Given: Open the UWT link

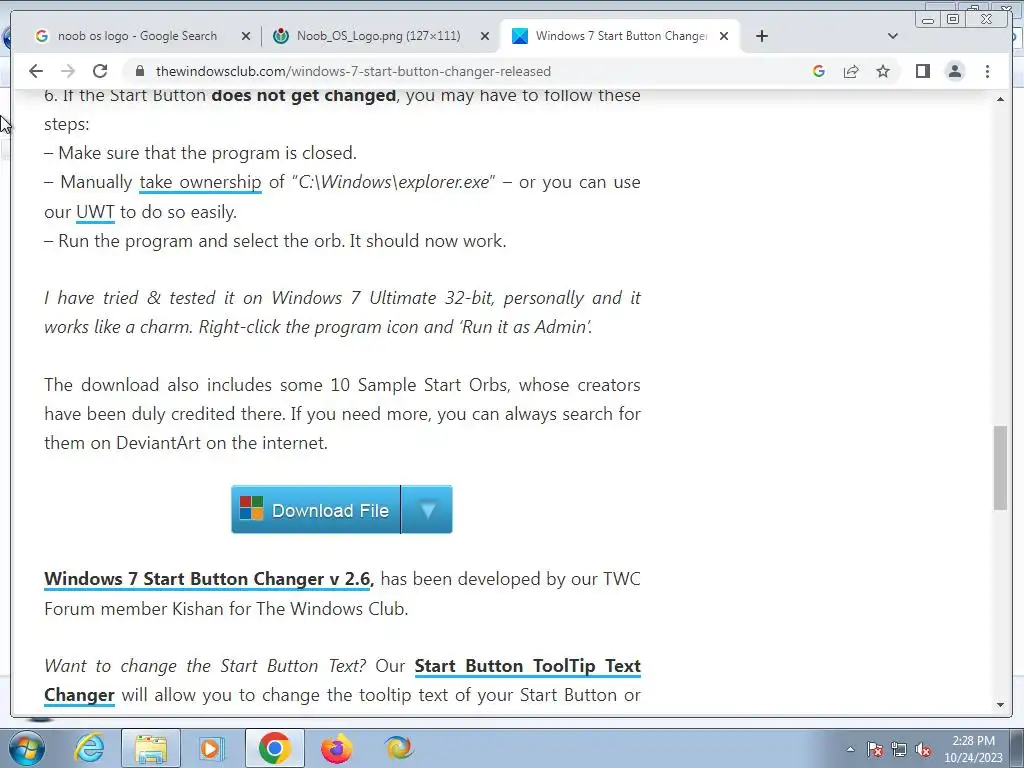Looking at the screenshot, I should 95,212.
